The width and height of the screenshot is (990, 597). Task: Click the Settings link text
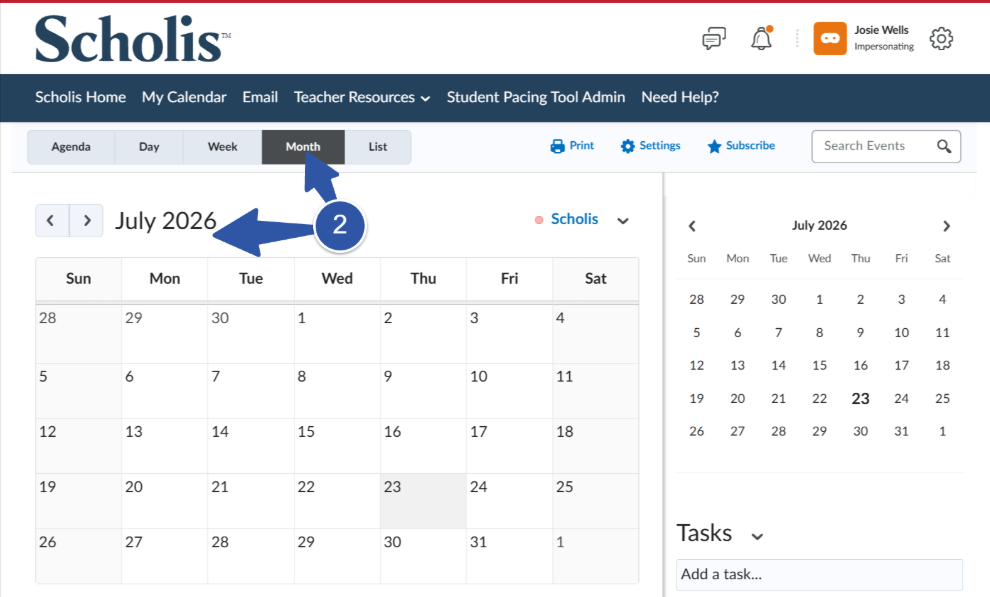[x=660, y=146]
